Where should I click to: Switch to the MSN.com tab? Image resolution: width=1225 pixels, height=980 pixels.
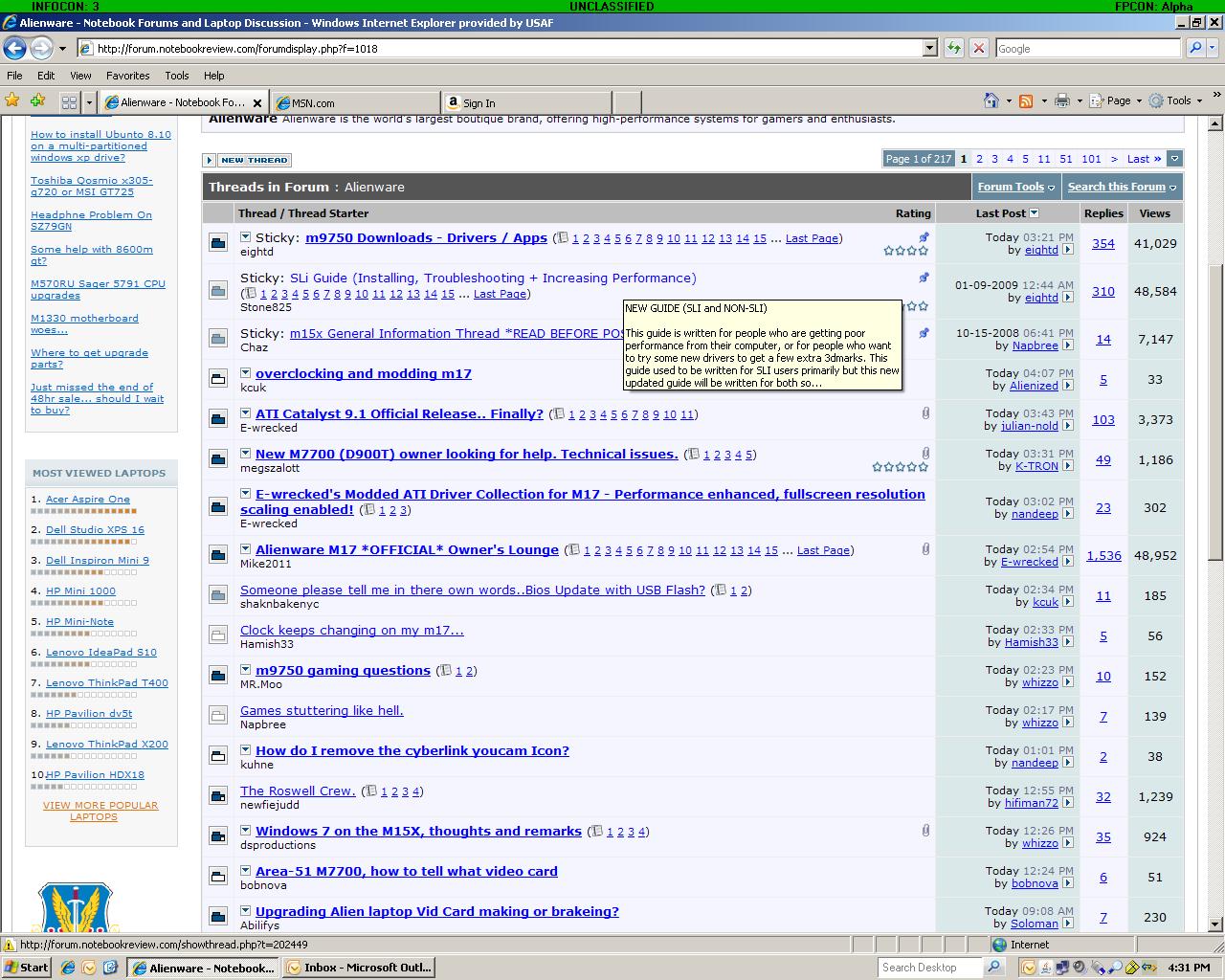[355, 102]
